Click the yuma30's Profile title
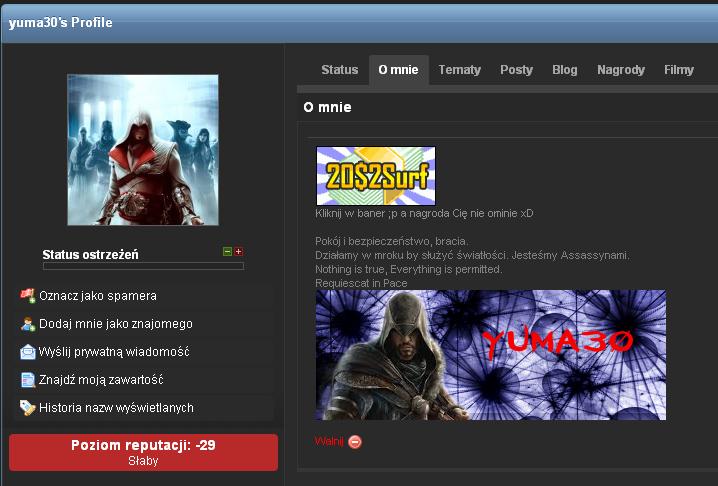 coord(60,22)
